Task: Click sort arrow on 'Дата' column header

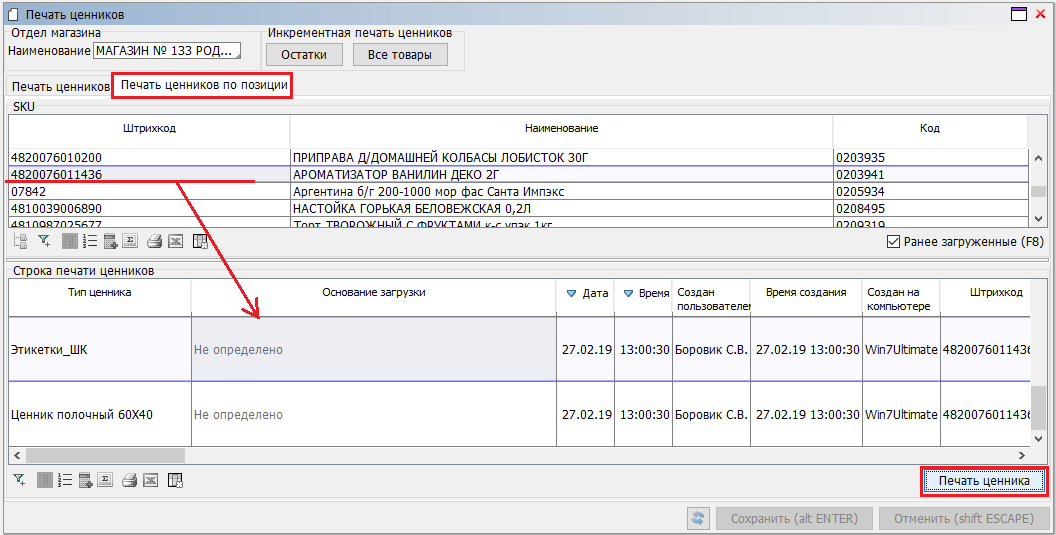Action: (572, 293)
